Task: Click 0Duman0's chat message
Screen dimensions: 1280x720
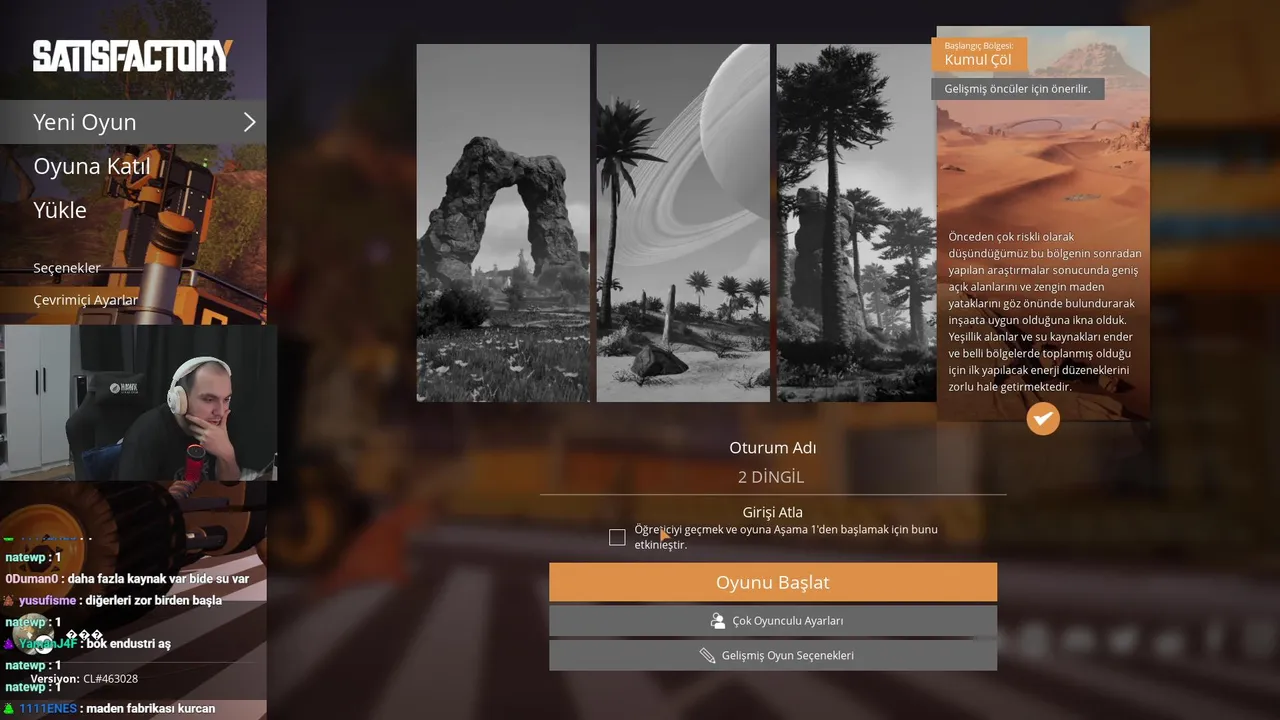Action: 127,579
